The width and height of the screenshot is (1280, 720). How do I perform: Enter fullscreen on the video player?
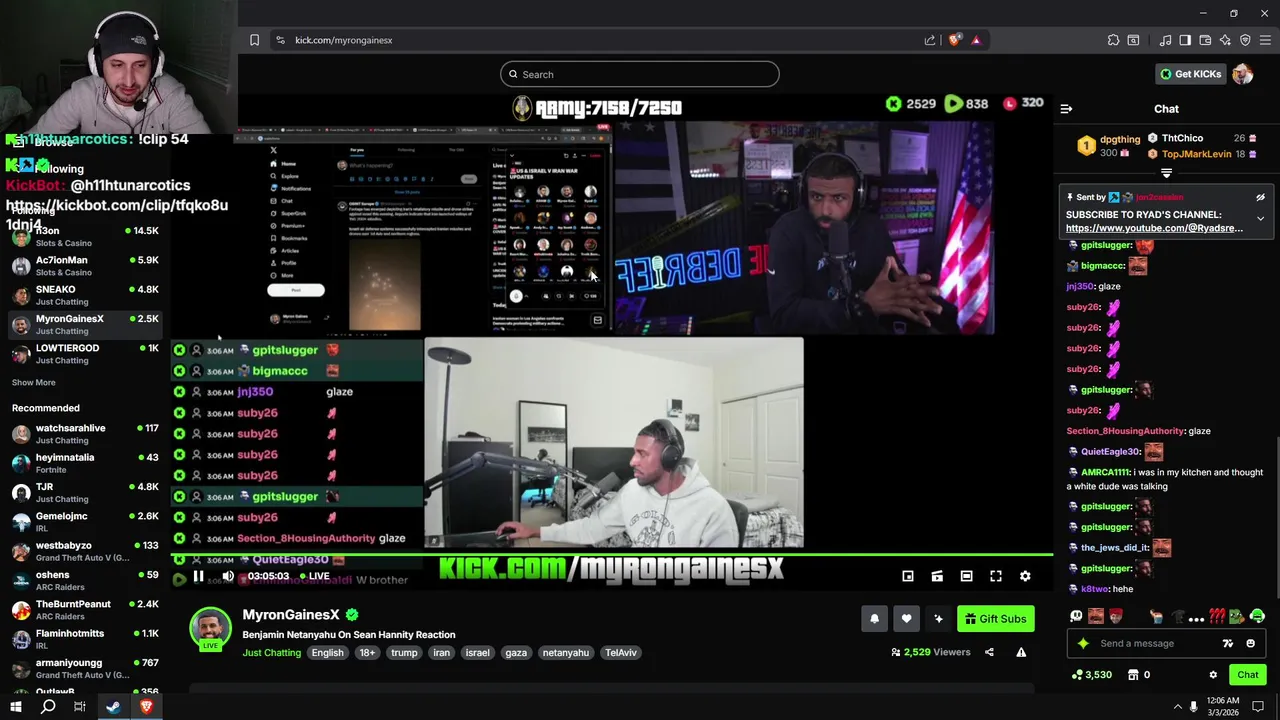996,576
